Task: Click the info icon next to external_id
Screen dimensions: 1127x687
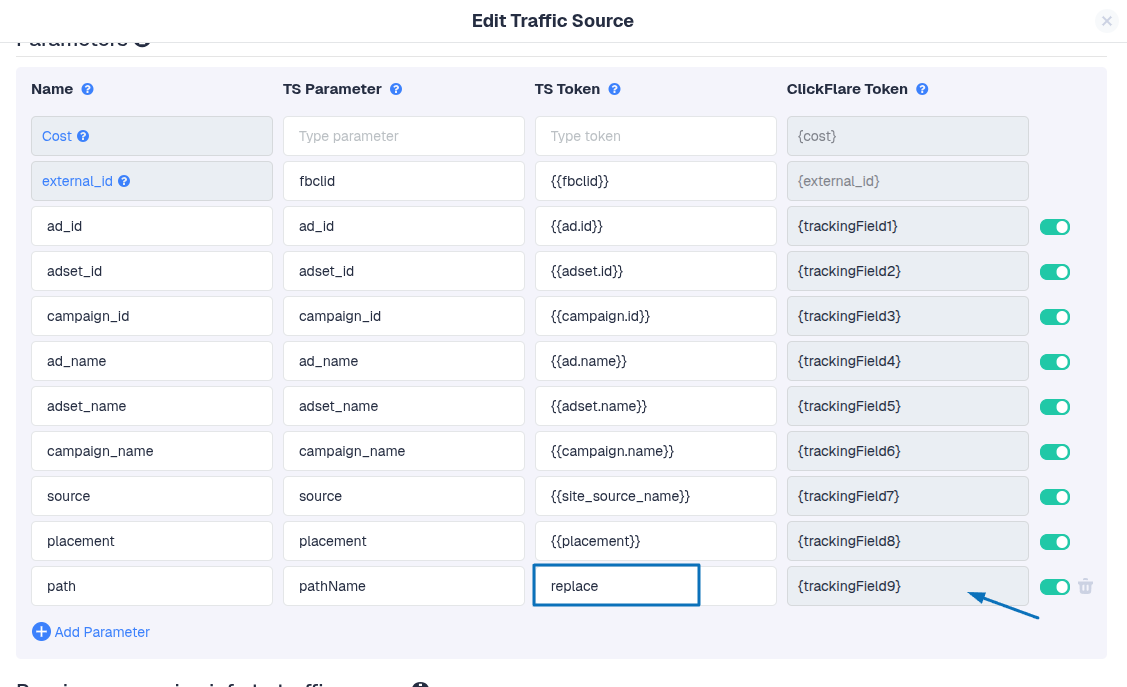Action: pos(124,181)
